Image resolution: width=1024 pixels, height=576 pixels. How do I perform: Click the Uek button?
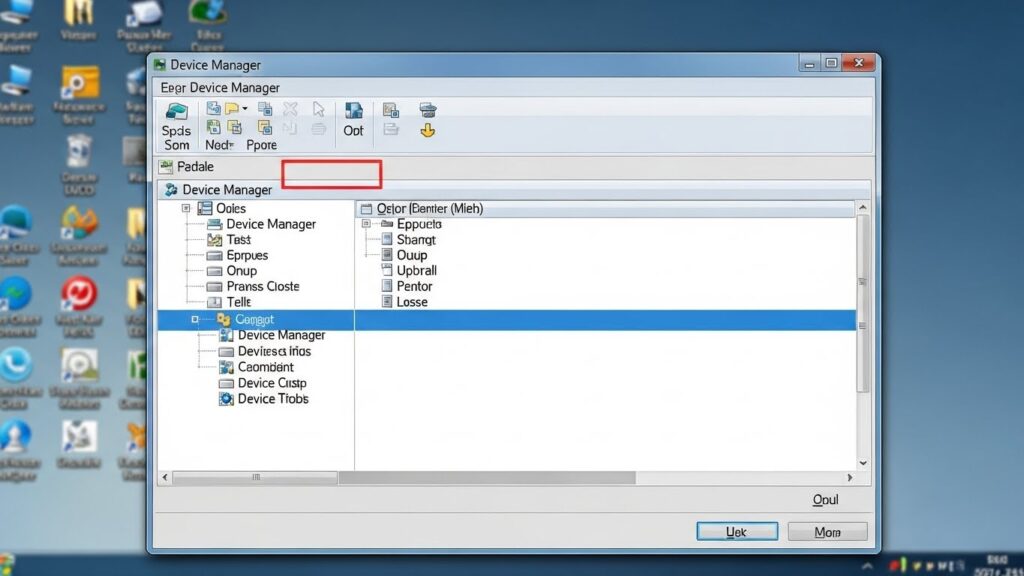737,532
